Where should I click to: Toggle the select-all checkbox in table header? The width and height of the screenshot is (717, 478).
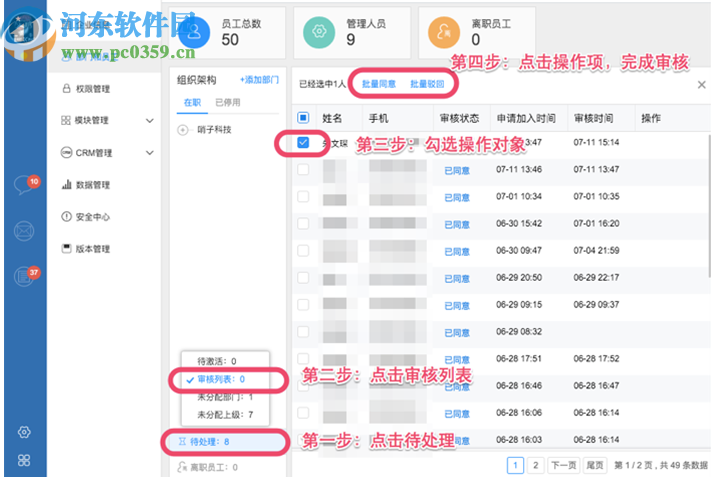tap(303, 118)
